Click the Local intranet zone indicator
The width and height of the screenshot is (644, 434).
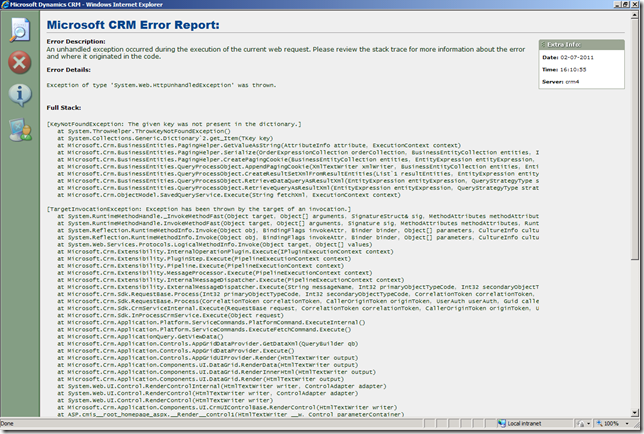[519, 423]
